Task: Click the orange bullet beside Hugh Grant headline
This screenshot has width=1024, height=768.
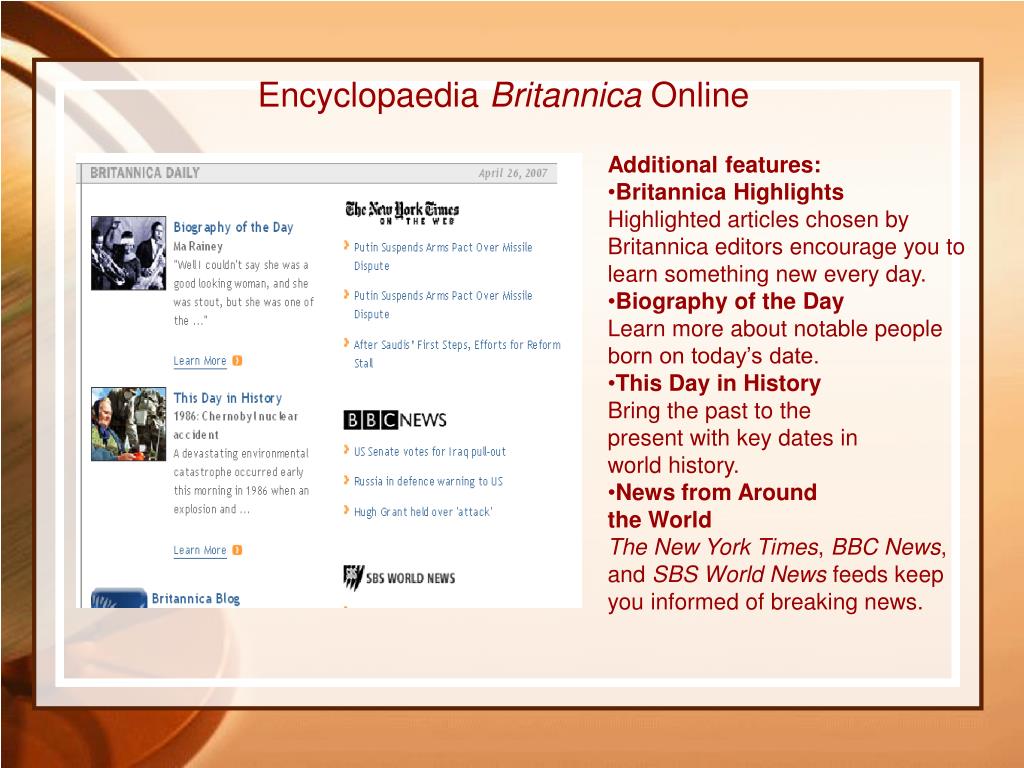Action: click(346, 509)
